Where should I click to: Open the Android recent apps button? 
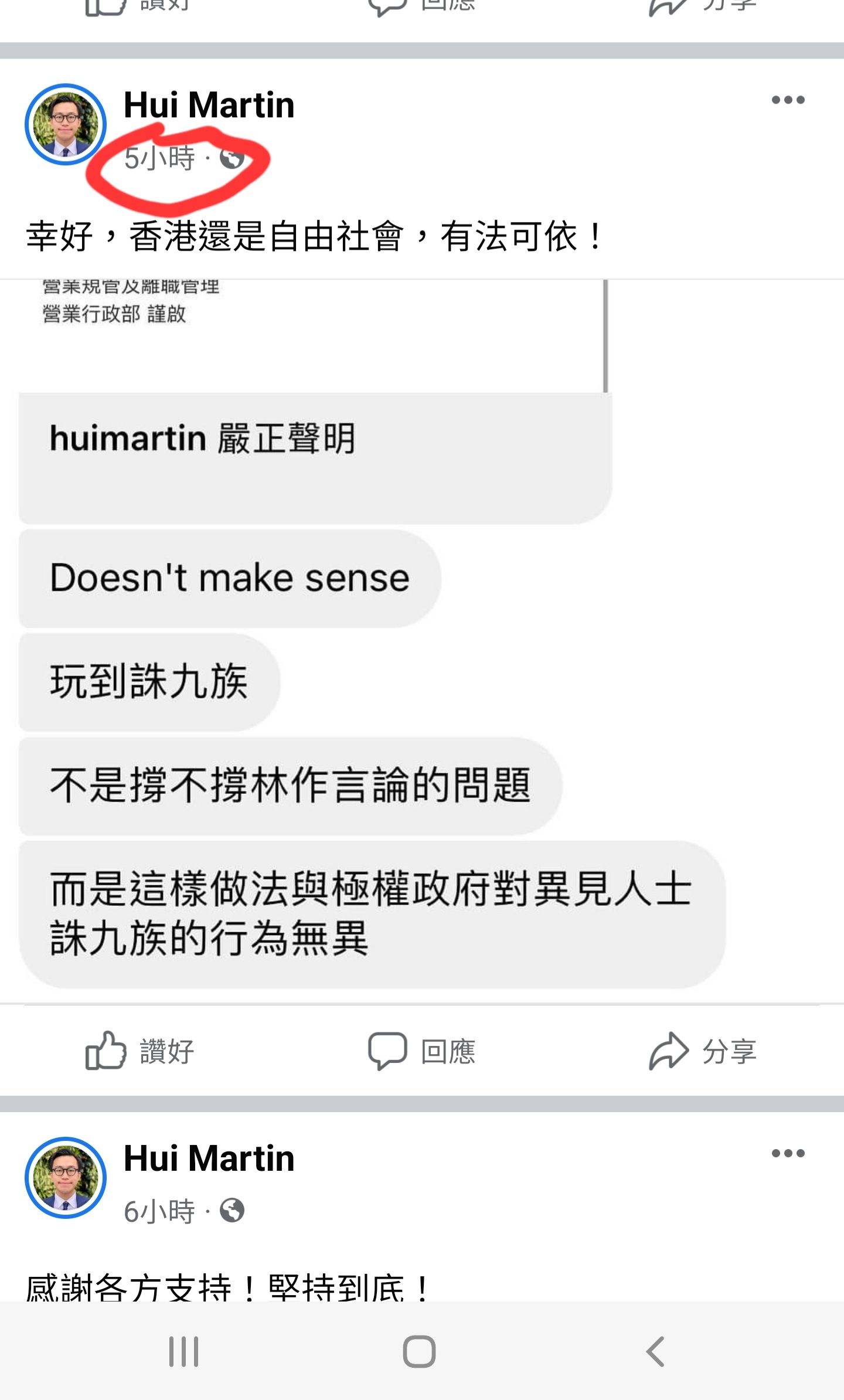[x=183, y=1351]
